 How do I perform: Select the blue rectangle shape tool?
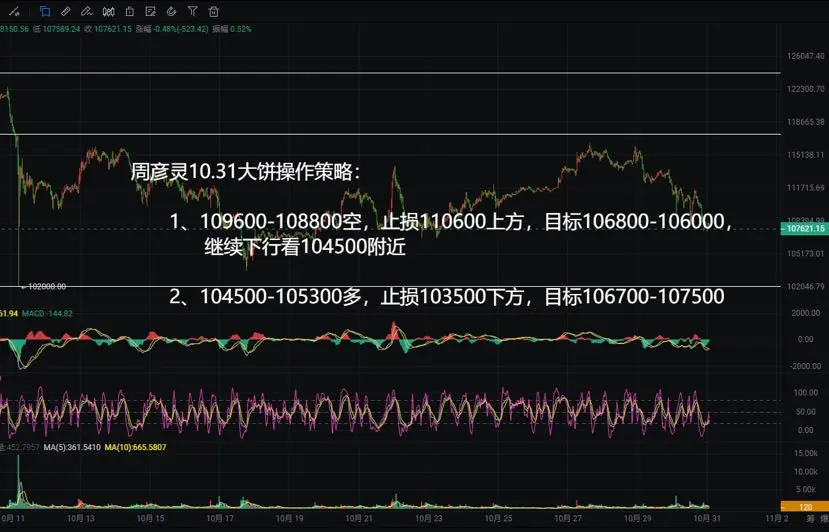45,11
